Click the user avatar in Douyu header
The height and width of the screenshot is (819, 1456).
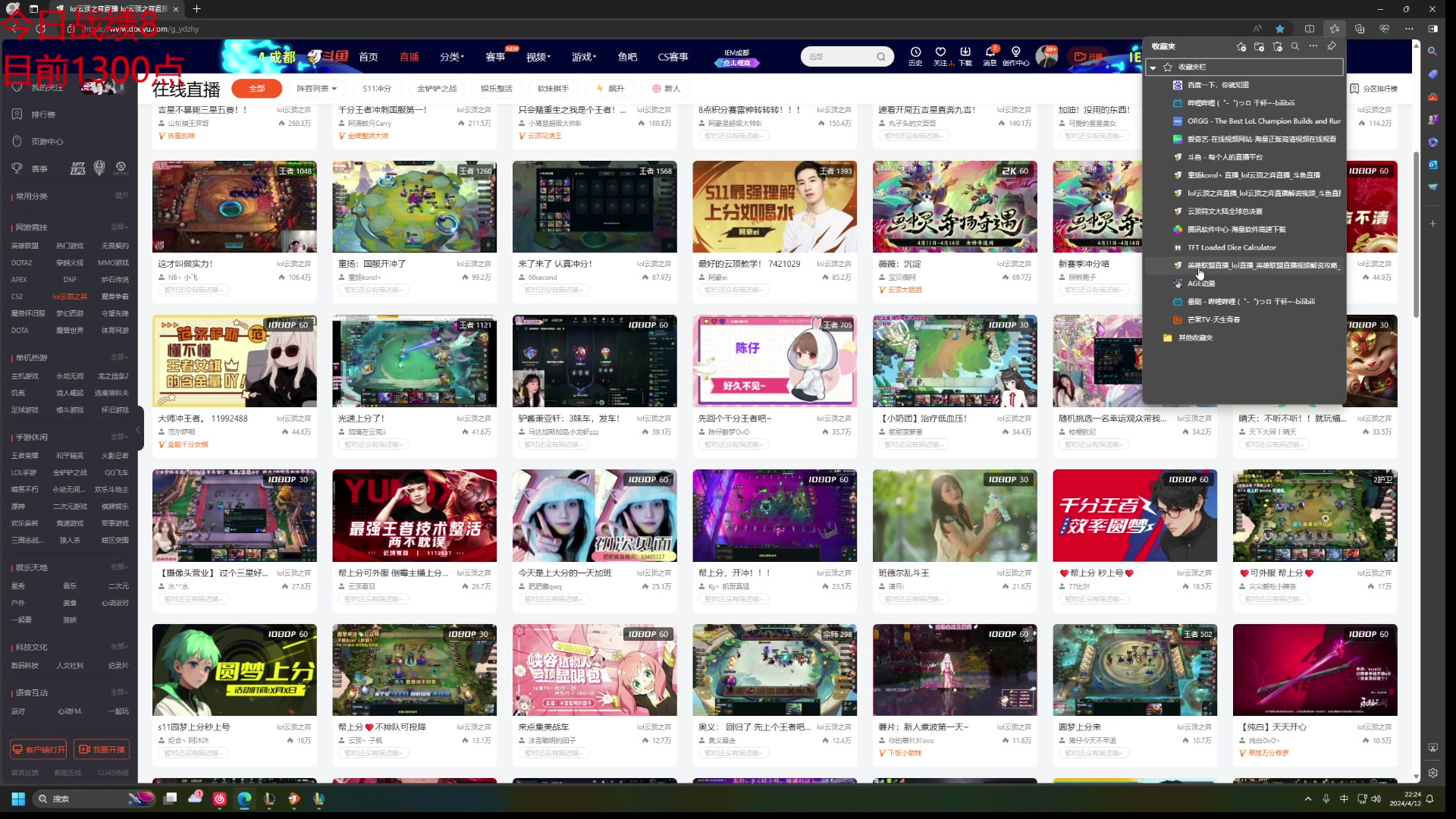(1046, 56)
